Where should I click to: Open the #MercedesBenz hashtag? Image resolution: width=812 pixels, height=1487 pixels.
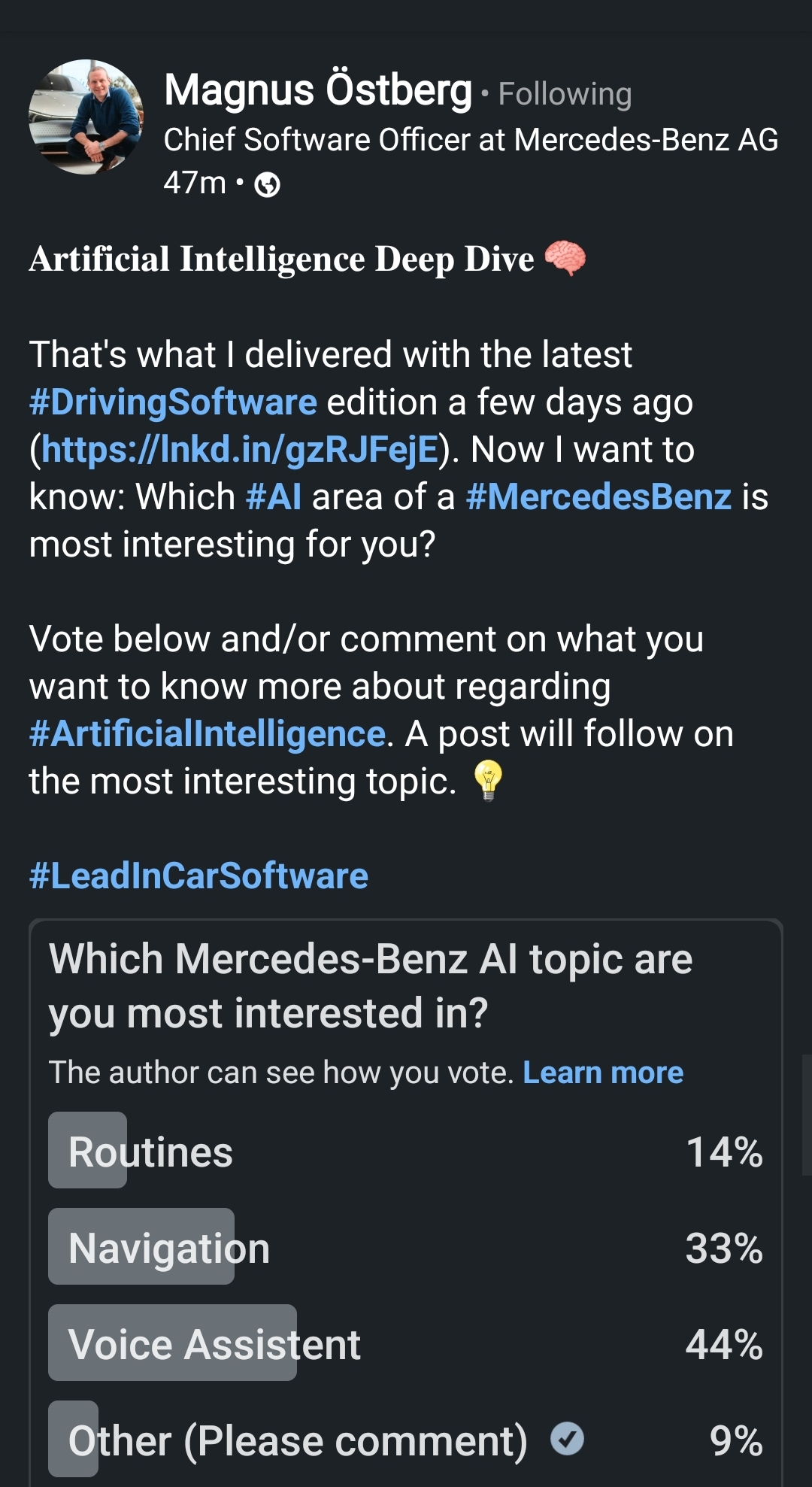pyautogui.click(x=598, y=497)
